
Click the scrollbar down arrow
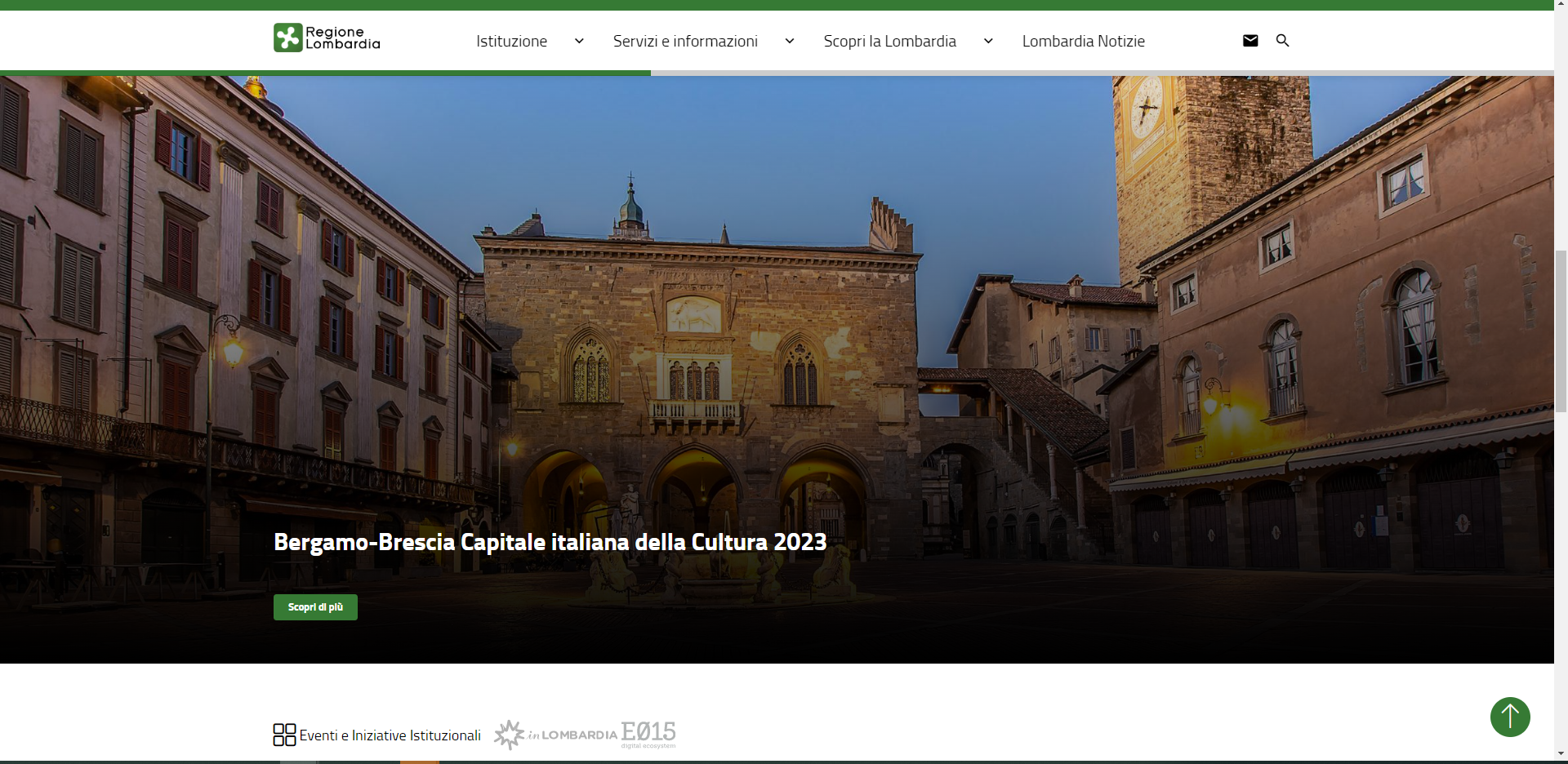1561,754
